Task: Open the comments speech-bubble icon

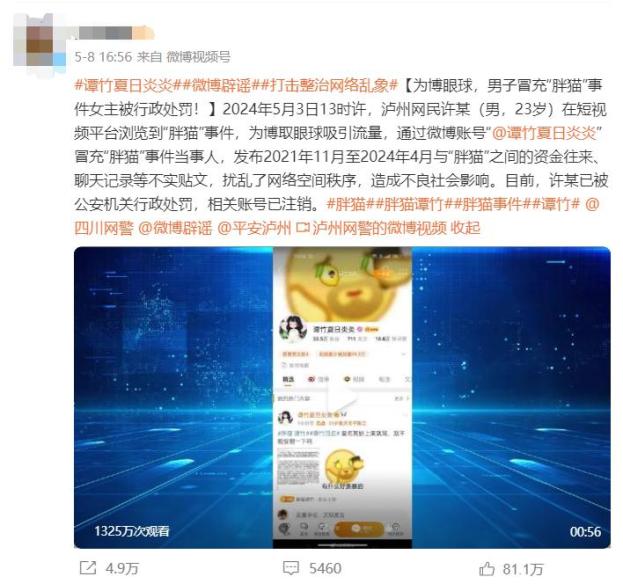Action: [290, 568]
